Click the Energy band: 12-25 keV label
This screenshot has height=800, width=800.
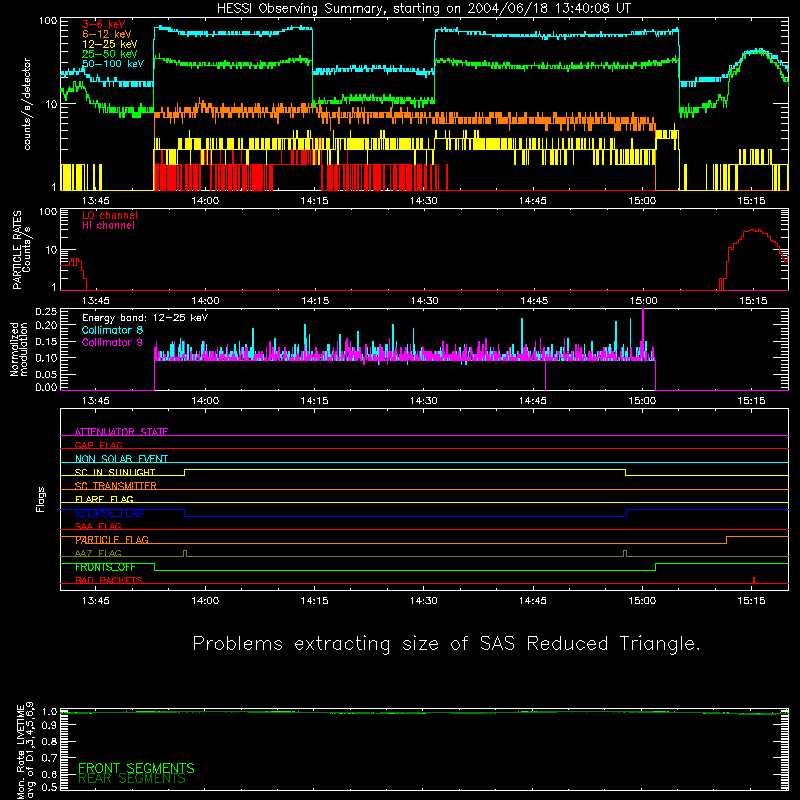[144, 318]
